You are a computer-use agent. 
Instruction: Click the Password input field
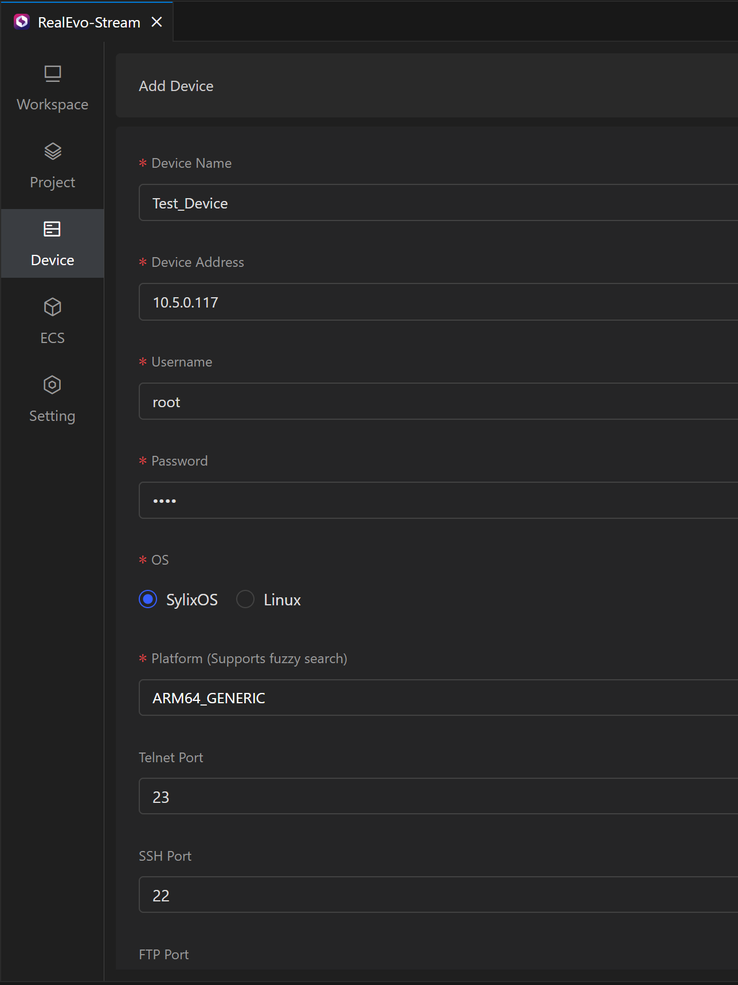(438, 500)
